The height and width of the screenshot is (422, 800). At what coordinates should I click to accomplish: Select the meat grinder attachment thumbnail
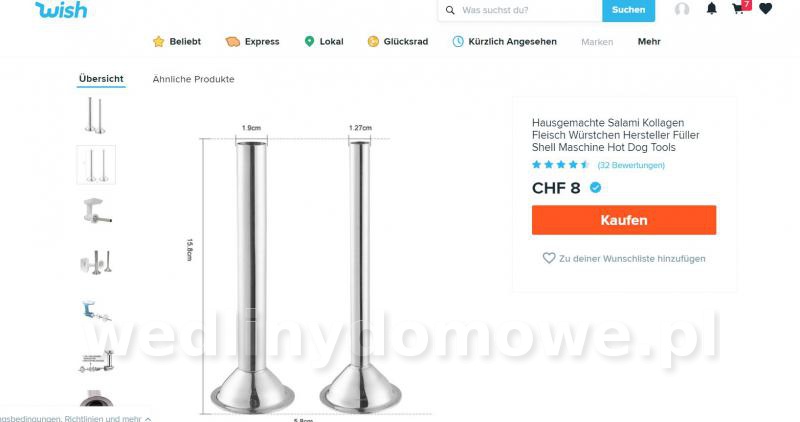[x=96, y=211]
